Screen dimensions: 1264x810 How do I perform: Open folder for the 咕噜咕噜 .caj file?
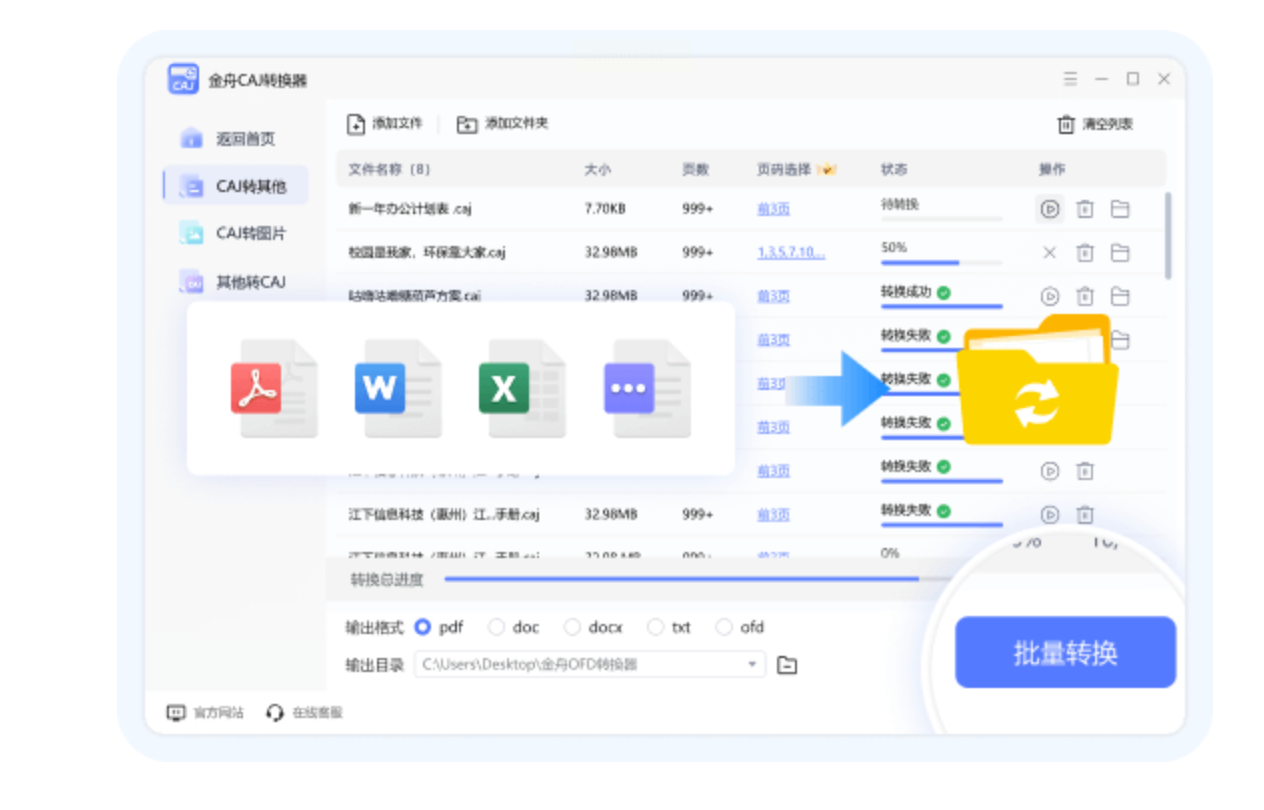coord(1120,296)
